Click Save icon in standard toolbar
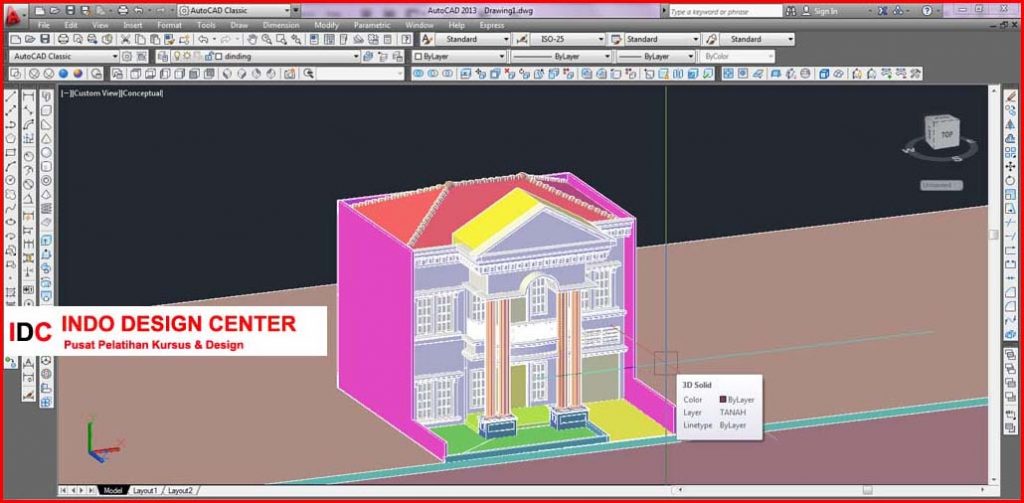This screenshot has width=1024, height=503. [45, 39]
